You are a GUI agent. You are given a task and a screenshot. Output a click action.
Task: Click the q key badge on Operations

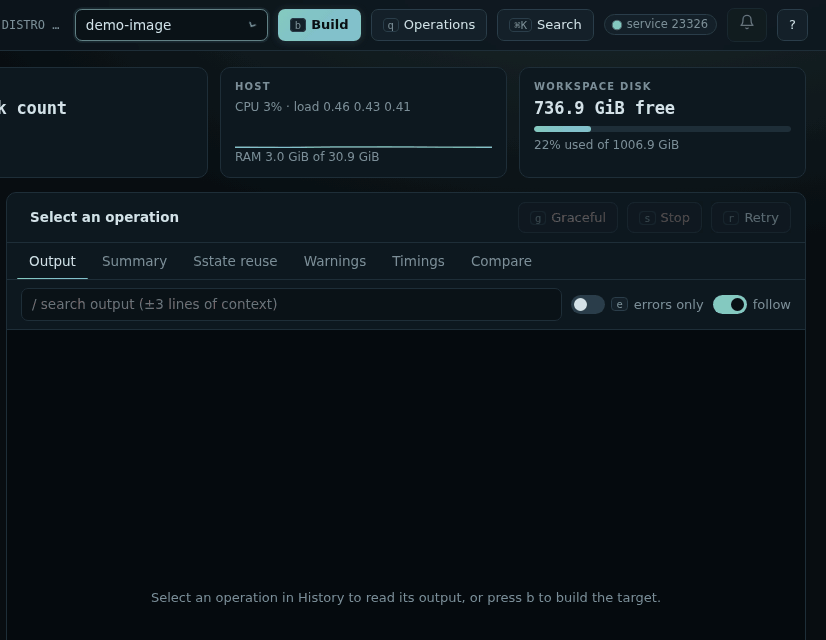390,25
